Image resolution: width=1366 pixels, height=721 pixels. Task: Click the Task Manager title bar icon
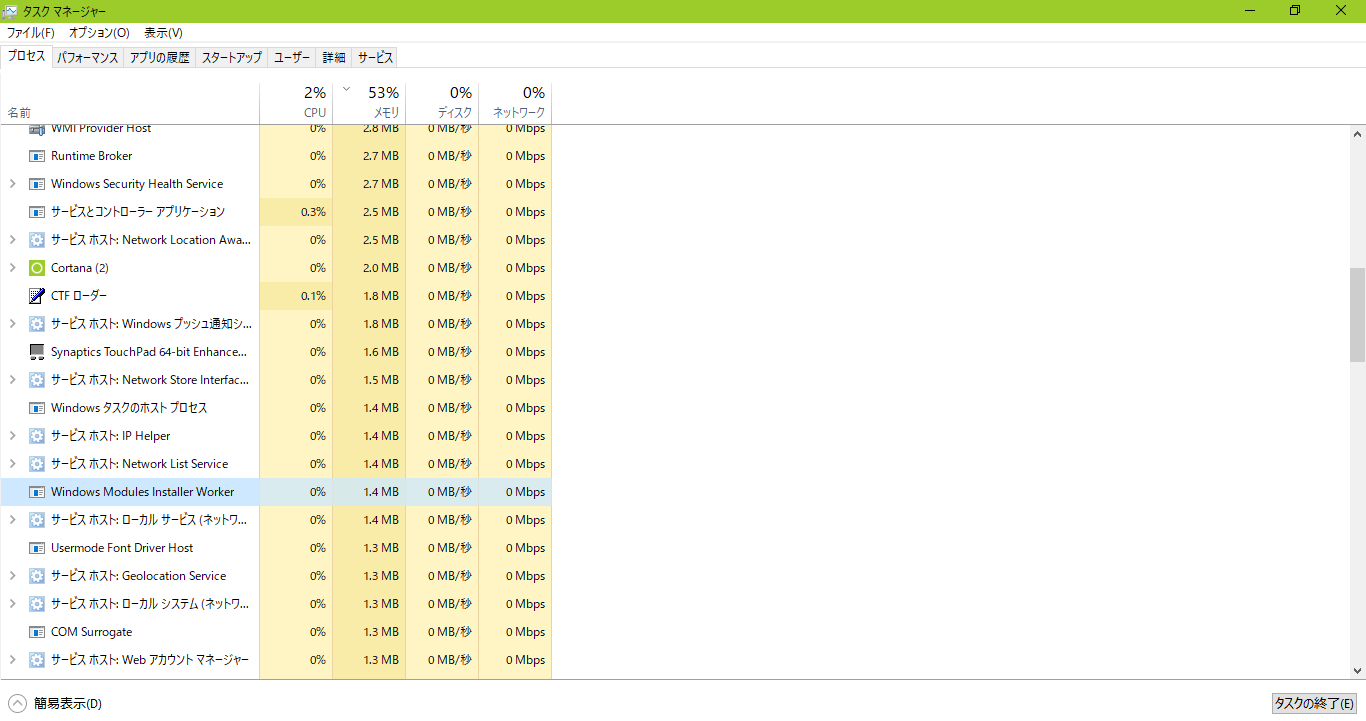point(10,10)
